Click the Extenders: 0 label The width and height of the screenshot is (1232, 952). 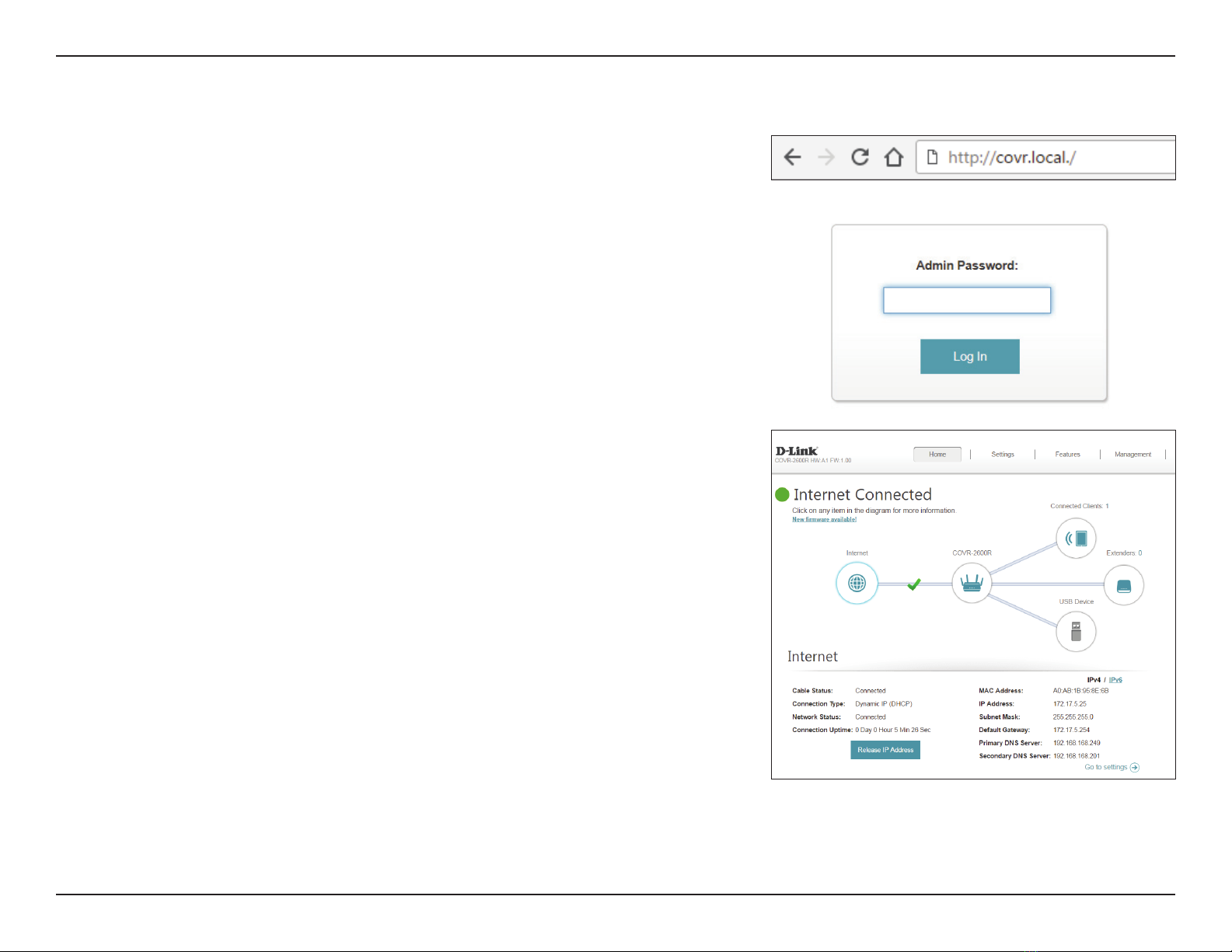(x=1124, y=553)
